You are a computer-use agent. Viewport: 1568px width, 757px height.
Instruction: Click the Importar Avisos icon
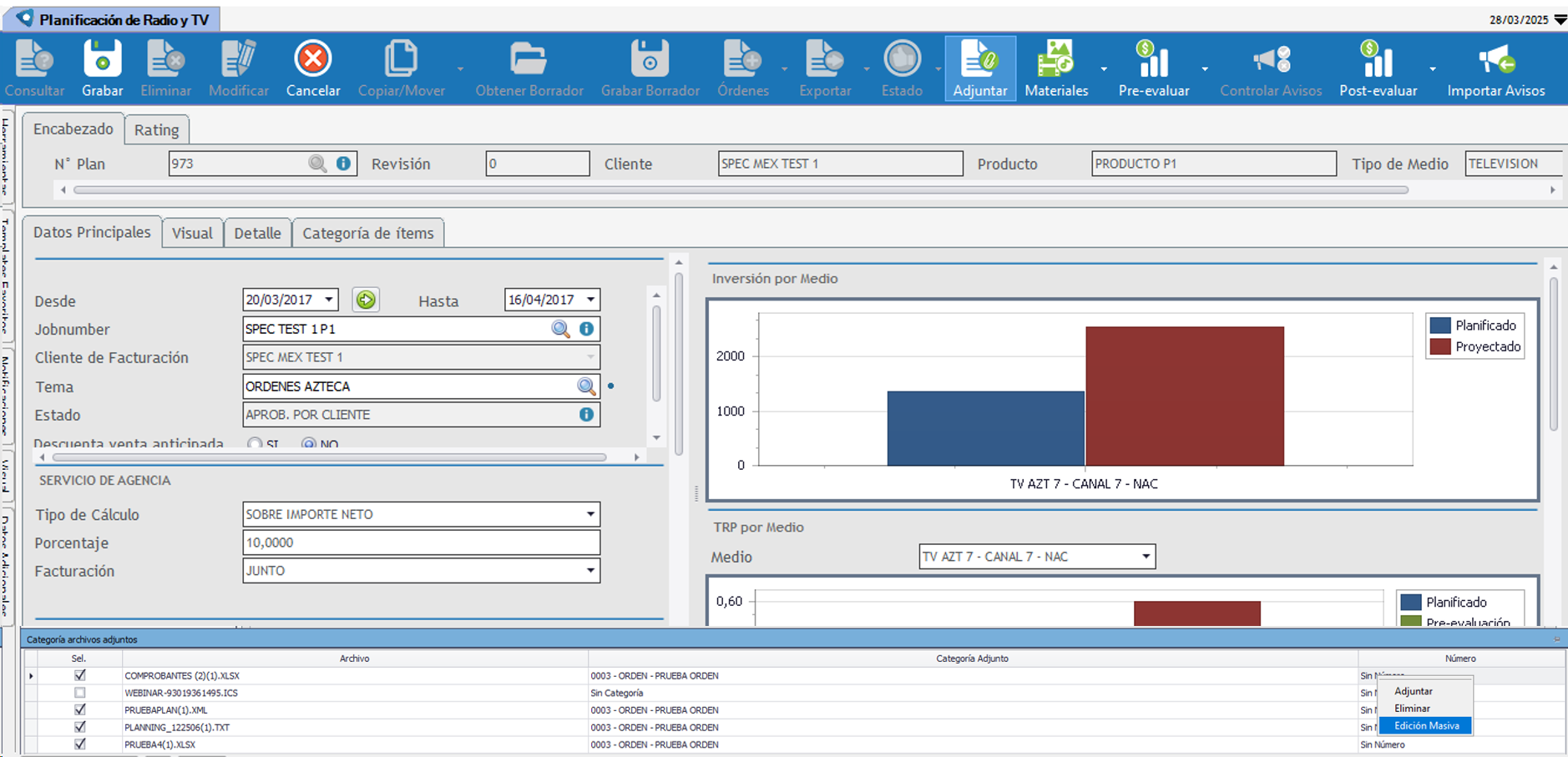tap(1496, 60)
